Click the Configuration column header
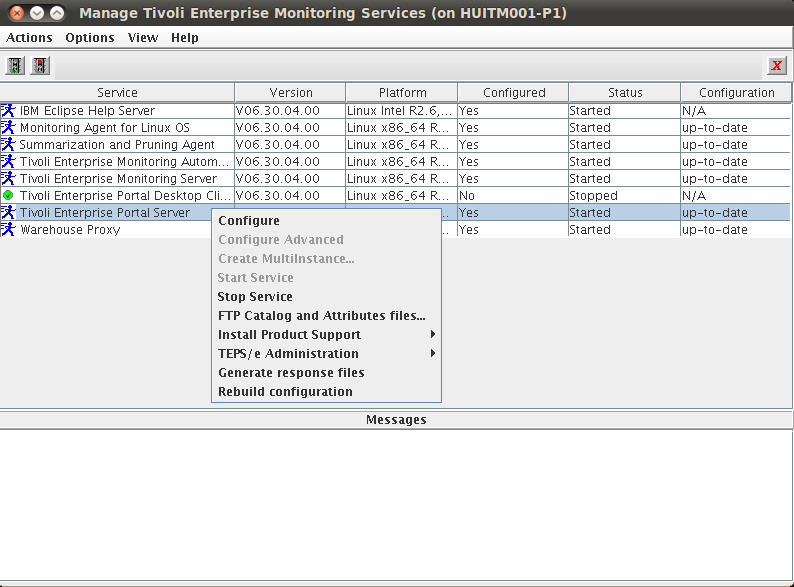The height and width of the screenshot is (587, 794). pyautogui.click(x=736, y=93)
